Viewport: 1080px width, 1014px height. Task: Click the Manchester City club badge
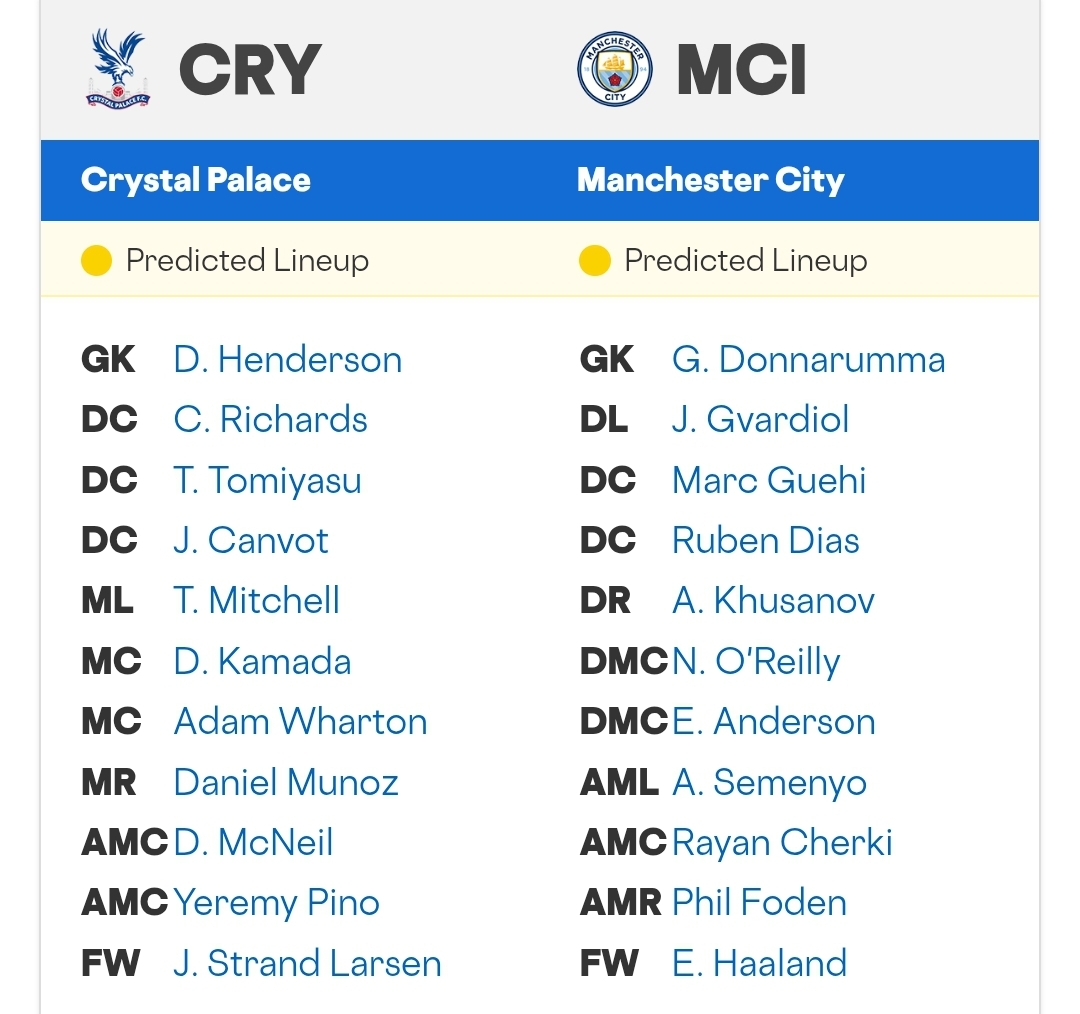615,69
